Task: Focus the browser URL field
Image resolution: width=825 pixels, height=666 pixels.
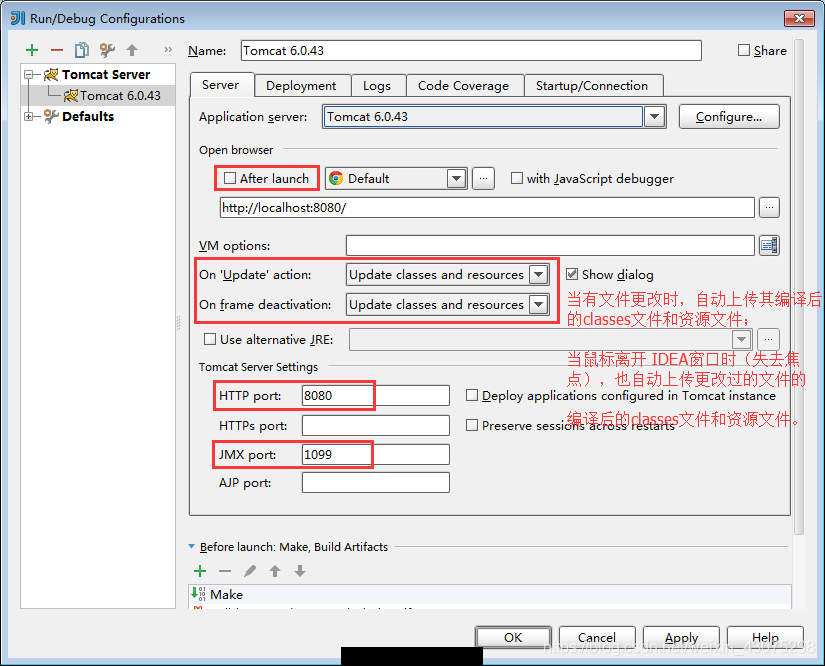Action: tap(487, 208)
